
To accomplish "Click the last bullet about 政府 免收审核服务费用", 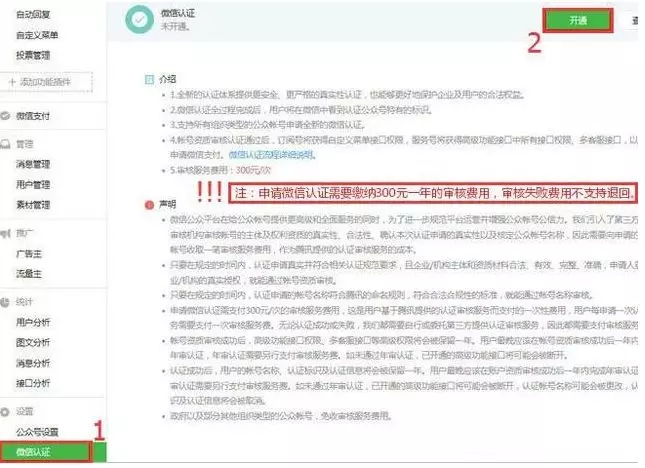I will 281,416.
